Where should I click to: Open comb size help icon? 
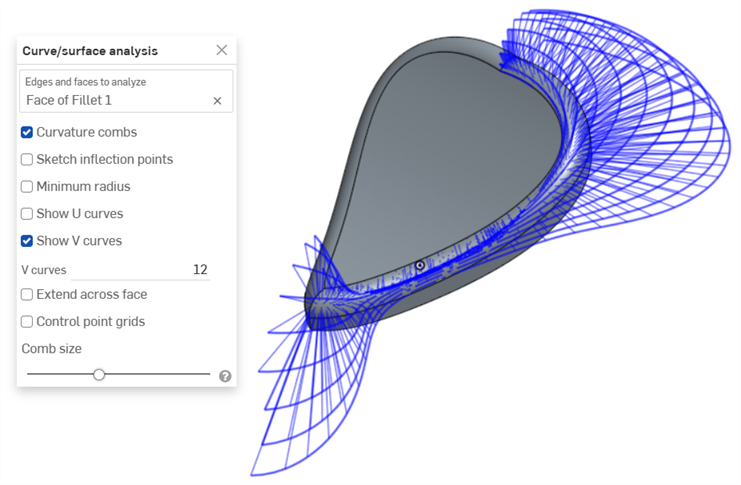click(x=225, y=376)
